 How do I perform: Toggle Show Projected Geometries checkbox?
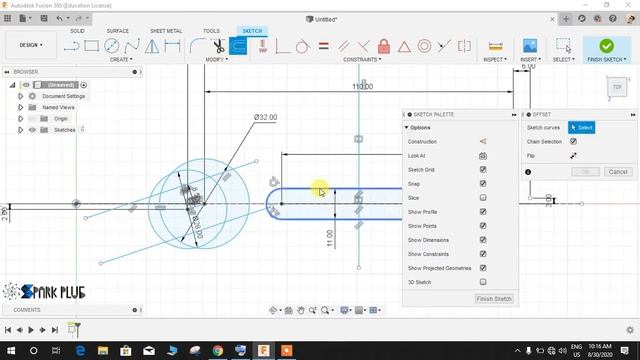coord(483,268)
